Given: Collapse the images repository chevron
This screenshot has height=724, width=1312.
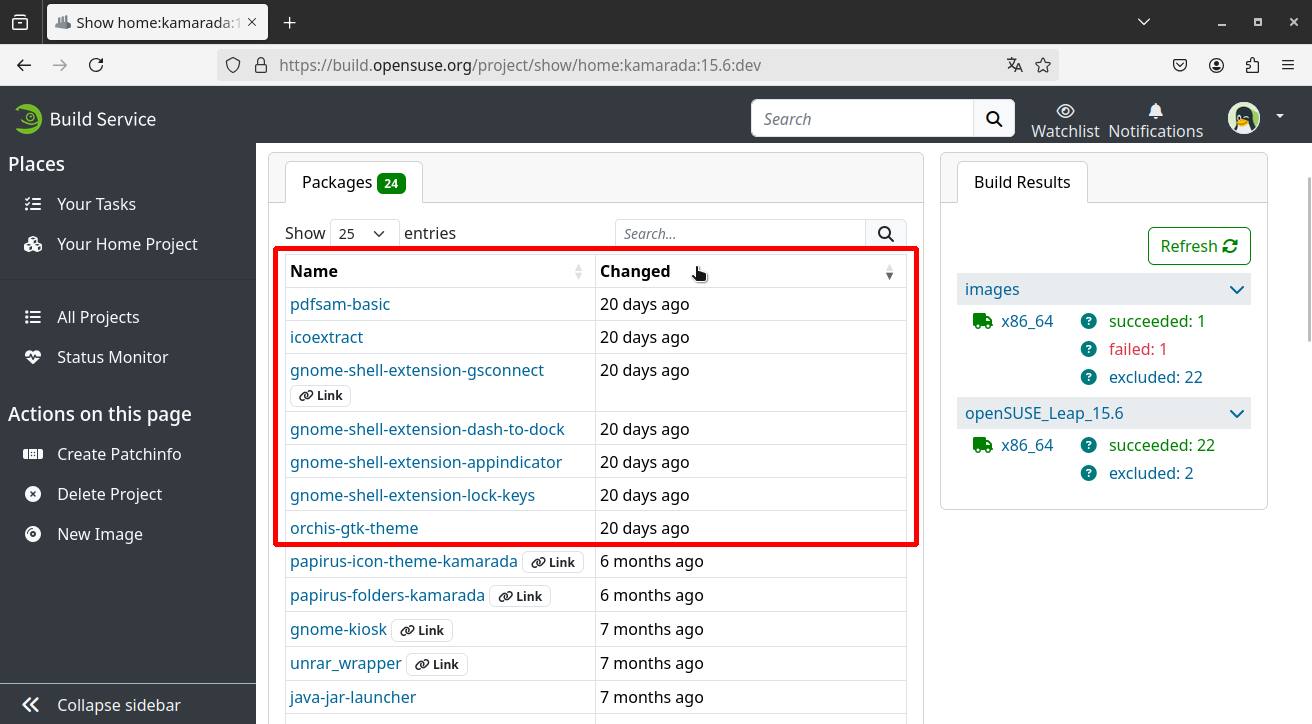Looking at the screenshot, I should (1236, 289).
